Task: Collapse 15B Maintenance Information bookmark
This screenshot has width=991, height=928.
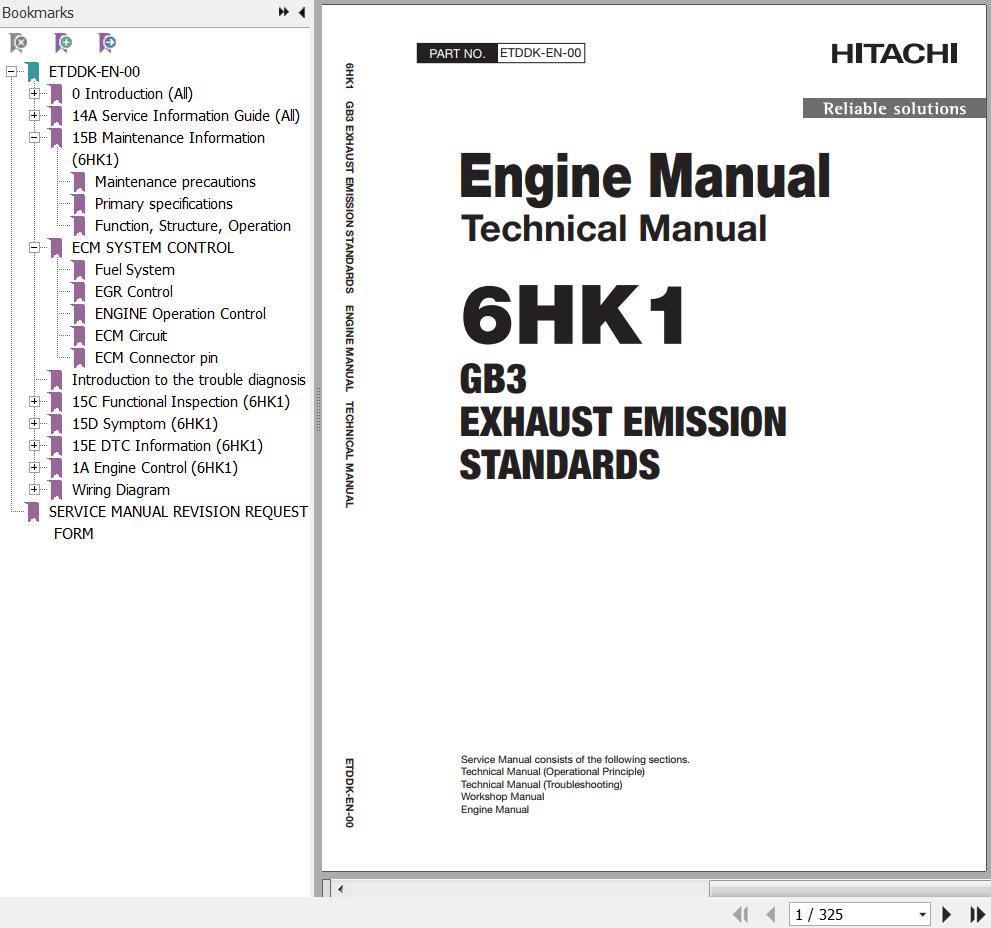Action: tap(34, 137)
